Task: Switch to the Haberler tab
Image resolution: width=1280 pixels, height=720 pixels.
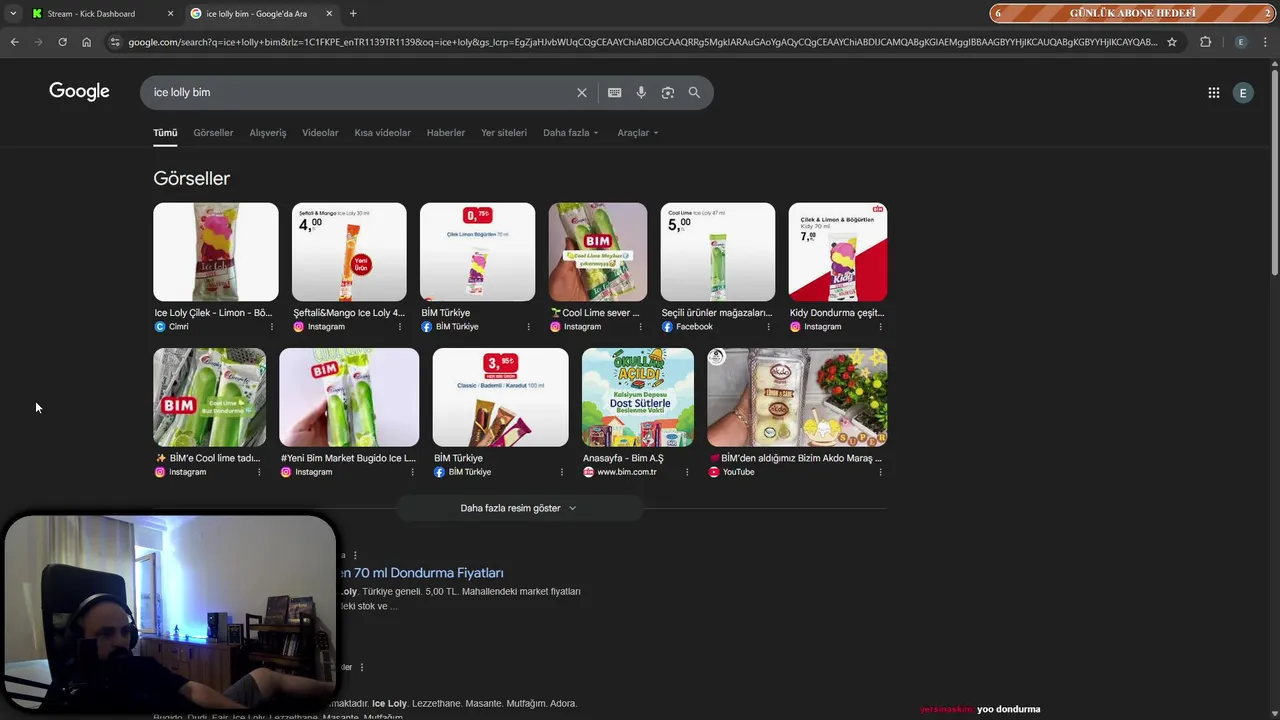Action: pyautogui.click(x=446, y=132)
